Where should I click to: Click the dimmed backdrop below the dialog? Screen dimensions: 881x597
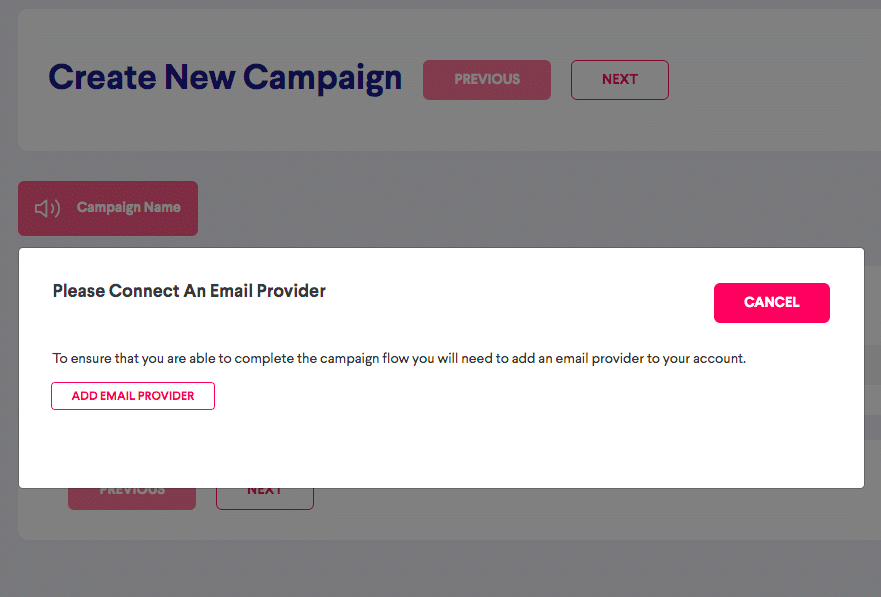click(440, 567)
